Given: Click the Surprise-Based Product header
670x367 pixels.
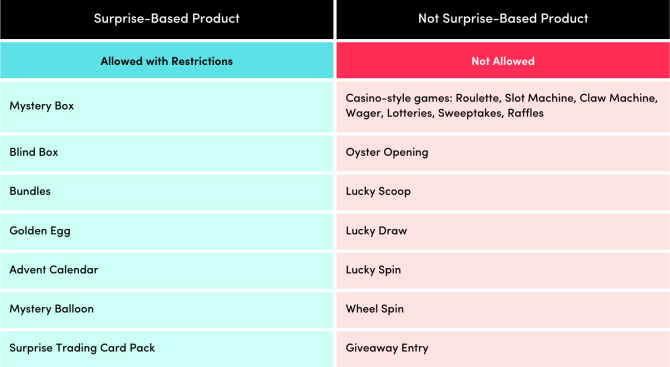Looking at the screenshot, I should [x=167, y=19].
